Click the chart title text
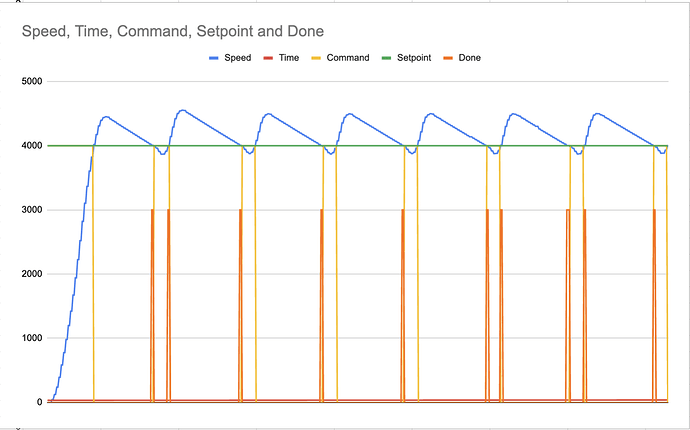 pyautogui.click(x=172, y=32)
